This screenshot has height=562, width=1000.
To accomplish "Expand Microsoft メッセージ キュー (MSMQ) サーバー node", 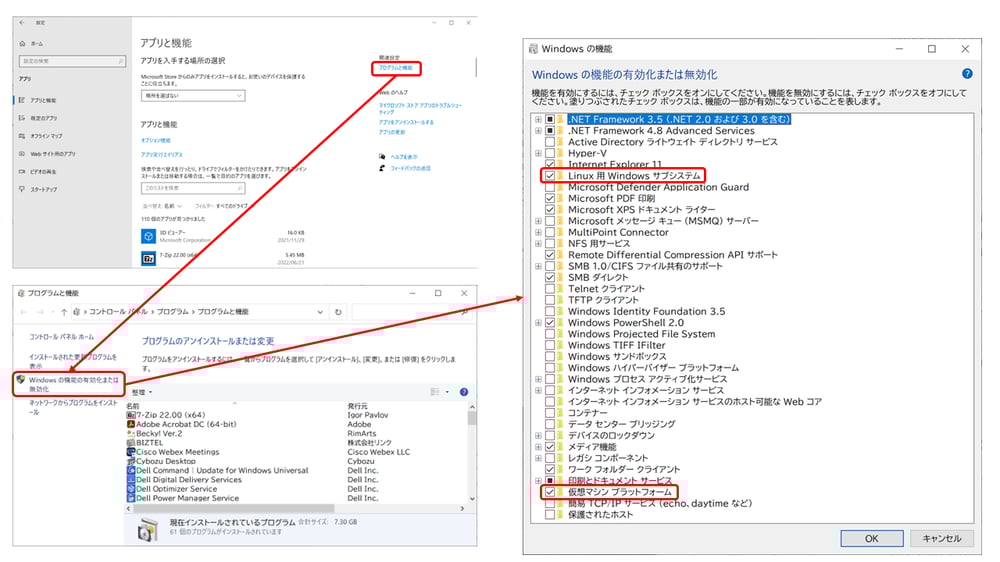I will 538,221.
